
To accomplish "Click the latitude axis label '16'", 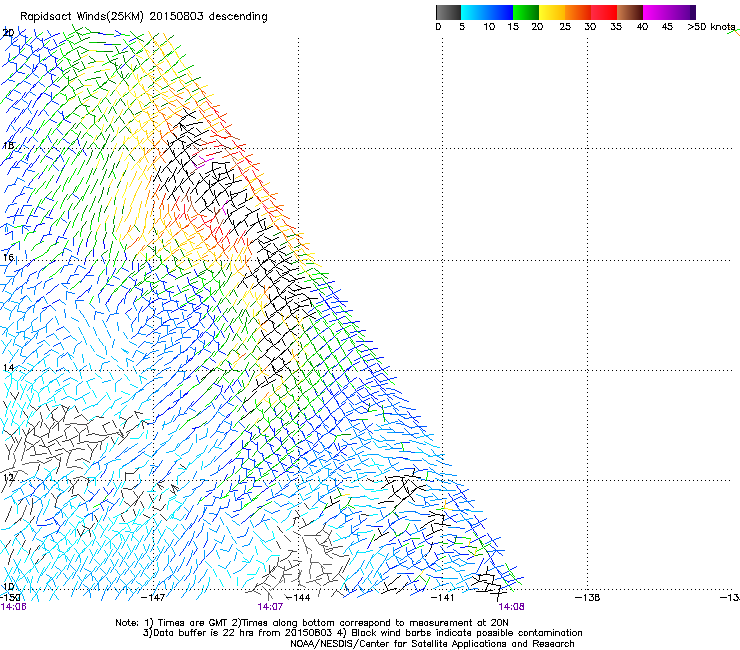I will pos(8,257).
